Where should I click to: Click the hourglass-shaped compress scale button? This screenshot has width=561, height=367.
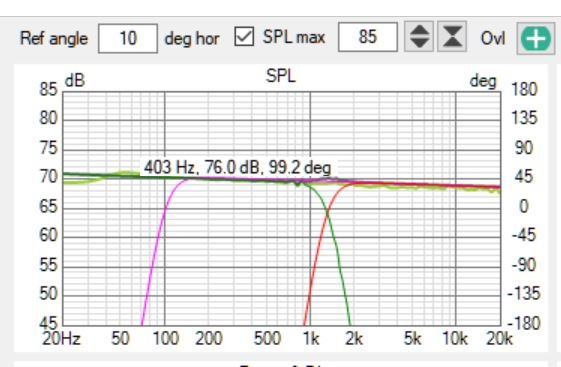click(452, 36)
